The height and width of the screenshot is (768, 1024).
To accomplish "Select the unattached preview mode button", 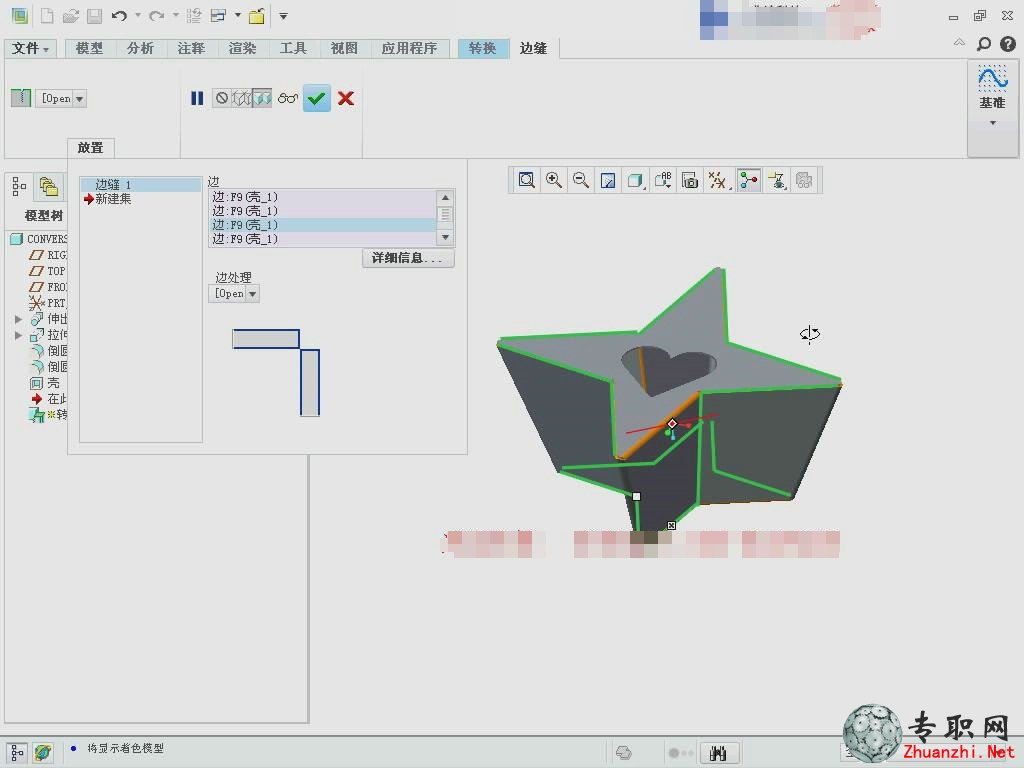I will [242, 98].
